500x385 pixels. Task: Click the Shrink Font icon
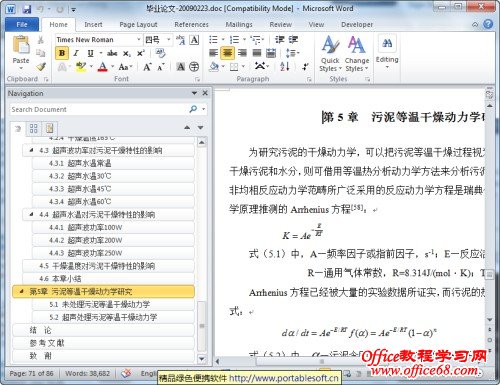(161, 67)
